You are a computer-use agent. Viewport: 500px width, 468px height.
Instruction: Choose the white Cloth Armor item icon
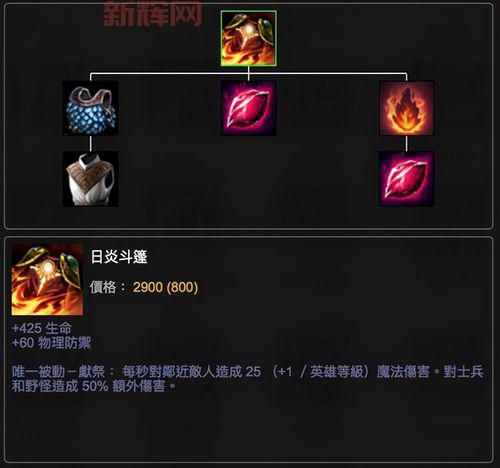tap(91, 179)
